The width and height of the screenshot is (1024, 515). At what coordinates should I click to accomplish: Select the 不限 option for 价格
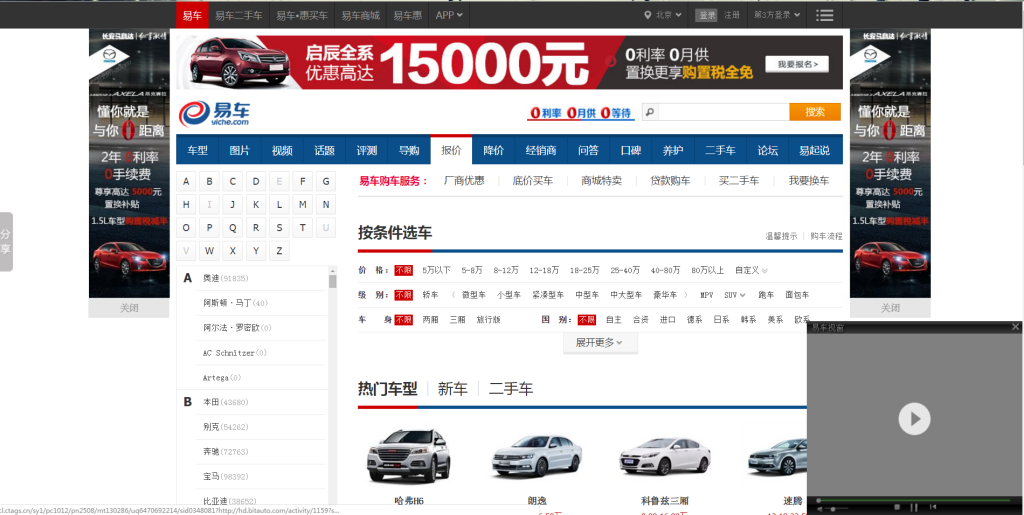403,270
